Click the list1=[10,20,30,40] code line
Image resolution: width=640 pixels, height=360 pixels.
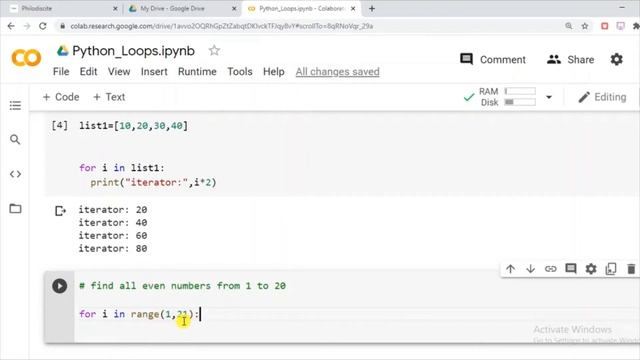point(133,126)
